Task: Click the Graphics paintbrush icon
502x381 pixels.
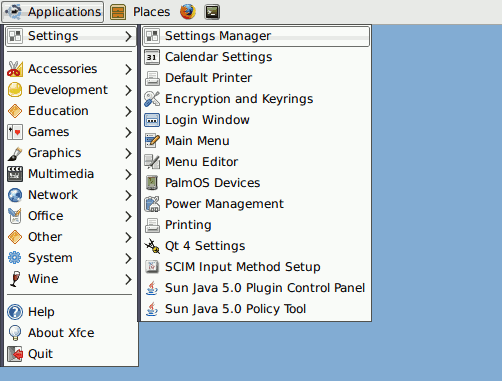Action: pos(15,153)
